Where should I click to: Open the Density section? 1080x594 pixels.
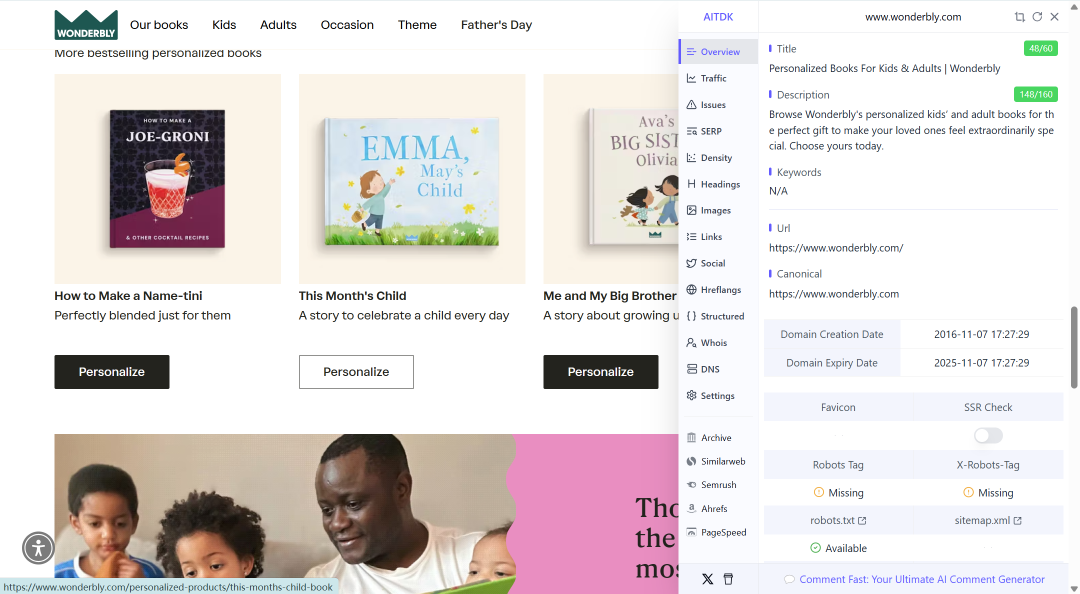pos(718,158)
